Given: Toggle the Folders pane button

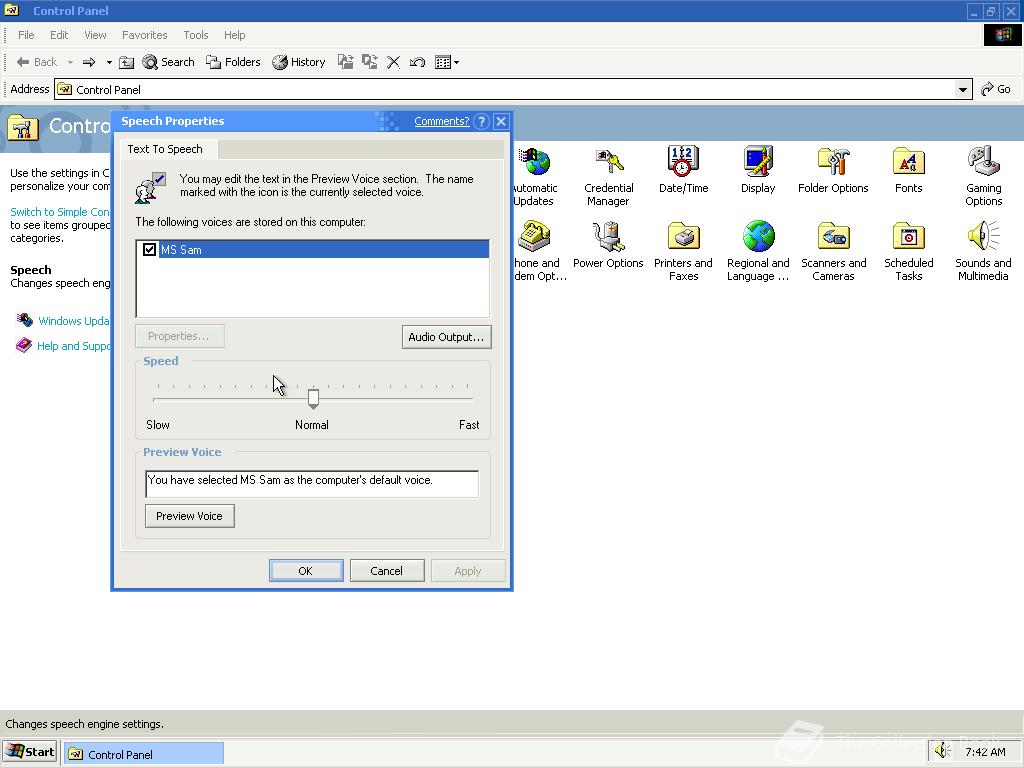Looking at the screenshot, I should (233, 62).
